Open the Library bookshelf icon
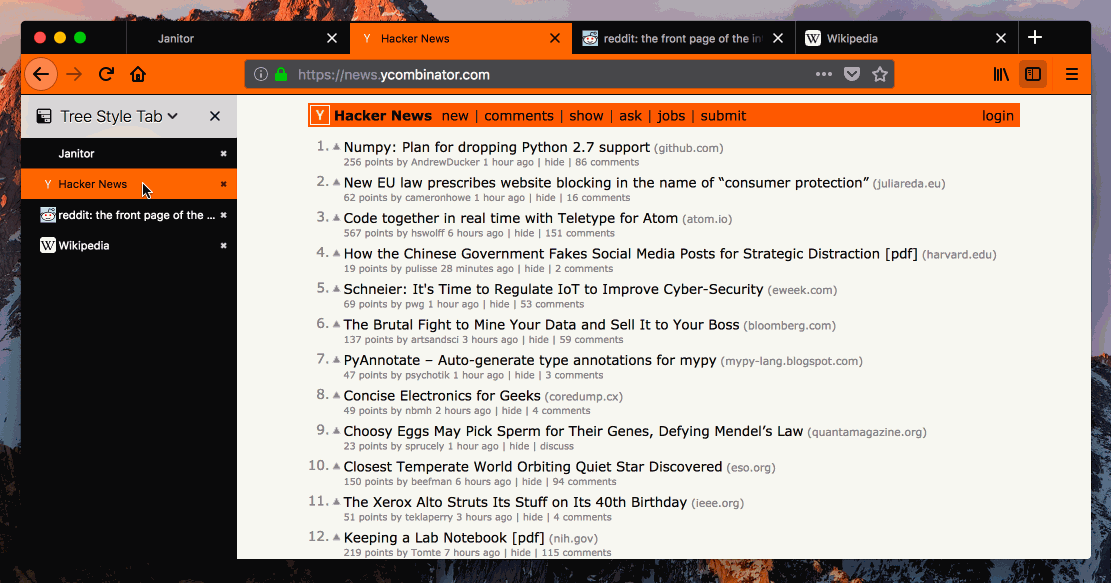 tap(1001, 74)
